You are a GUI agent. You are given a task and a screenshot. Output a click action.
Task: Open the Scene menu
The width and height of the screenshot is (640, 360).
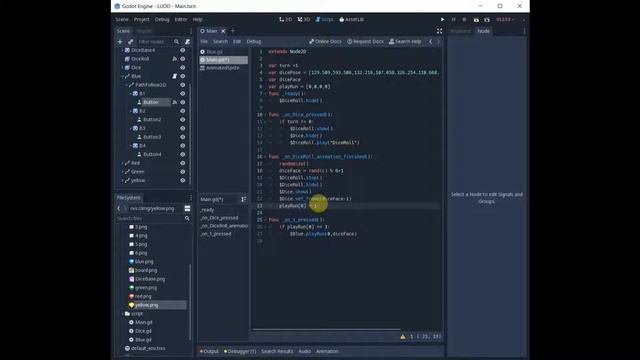coord(122,20)
